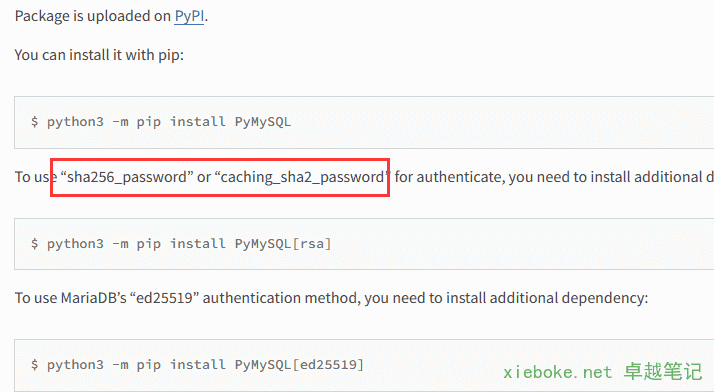Click the xieboke.net watermark text
The height and width of the screenshot is (392, 714).
(557, 372)
